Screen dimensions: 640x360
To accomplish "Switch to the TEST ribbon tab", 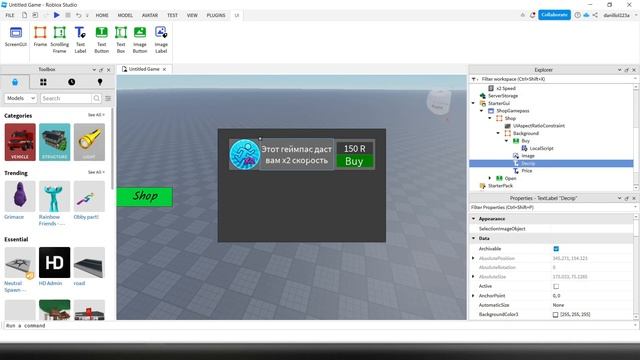I will point(172,15).
